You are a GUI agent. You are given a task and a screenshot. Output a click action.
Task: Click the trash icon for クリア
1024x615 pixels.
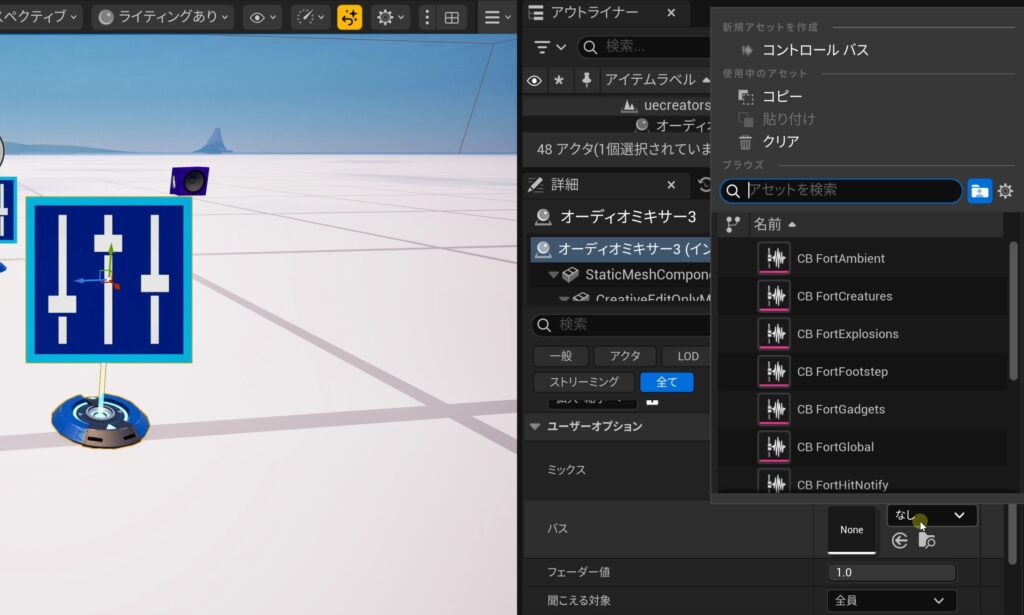(x=745, y=142)
